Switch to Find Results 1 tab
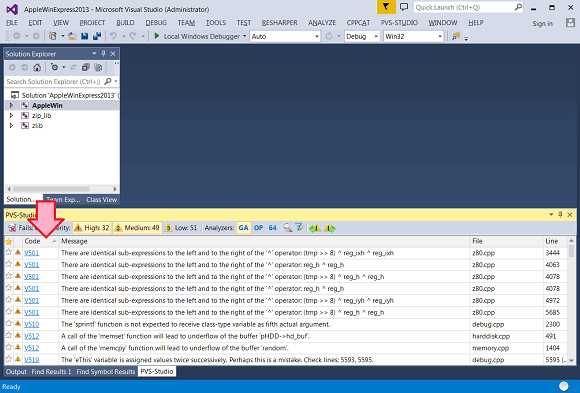This screenshot has height=393, width=580. [x=51, y=372]
